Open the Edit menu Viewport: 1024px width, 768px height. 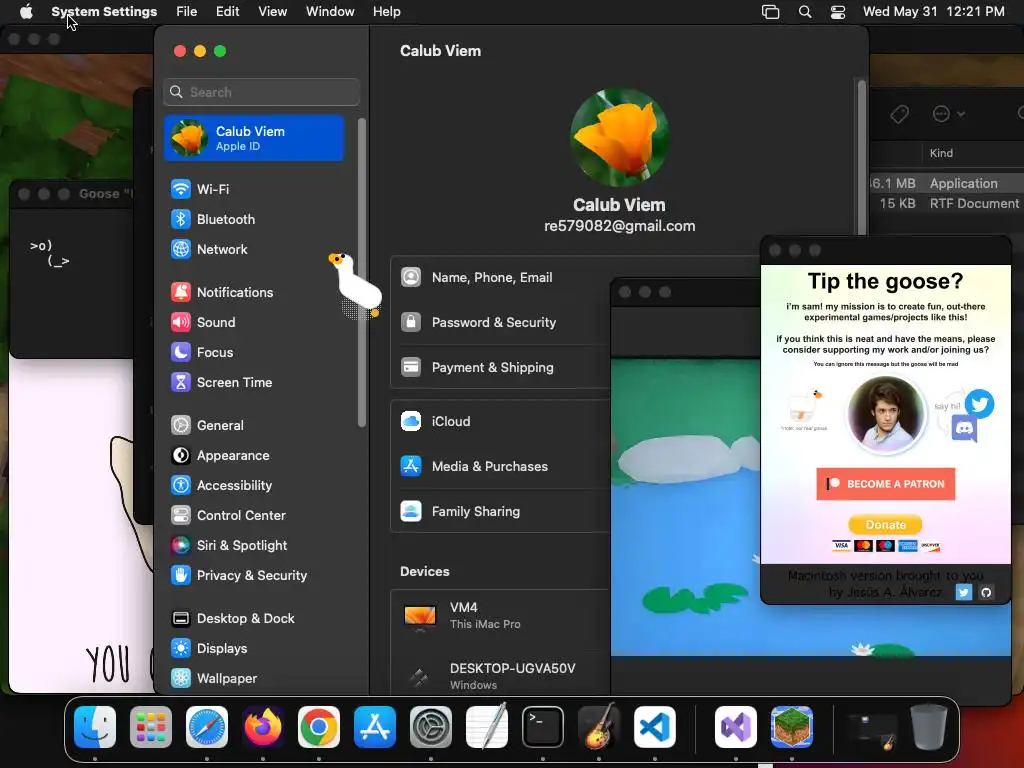227,12
